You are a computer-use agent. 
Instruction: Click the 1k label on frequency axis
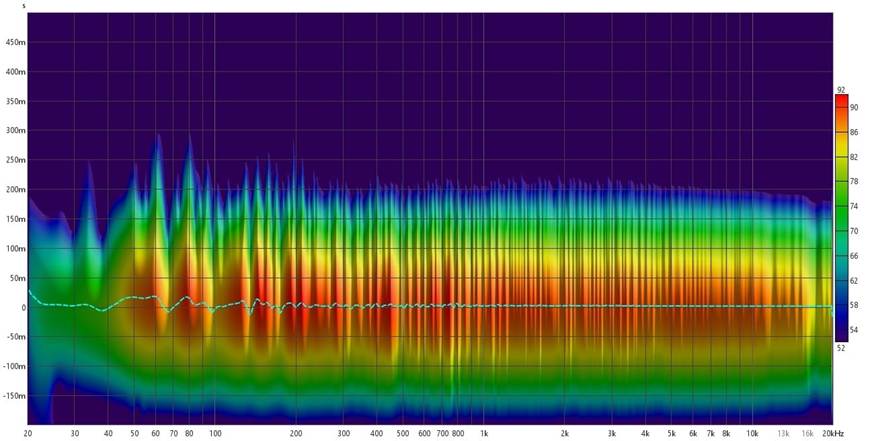click(x=484, y=434)
